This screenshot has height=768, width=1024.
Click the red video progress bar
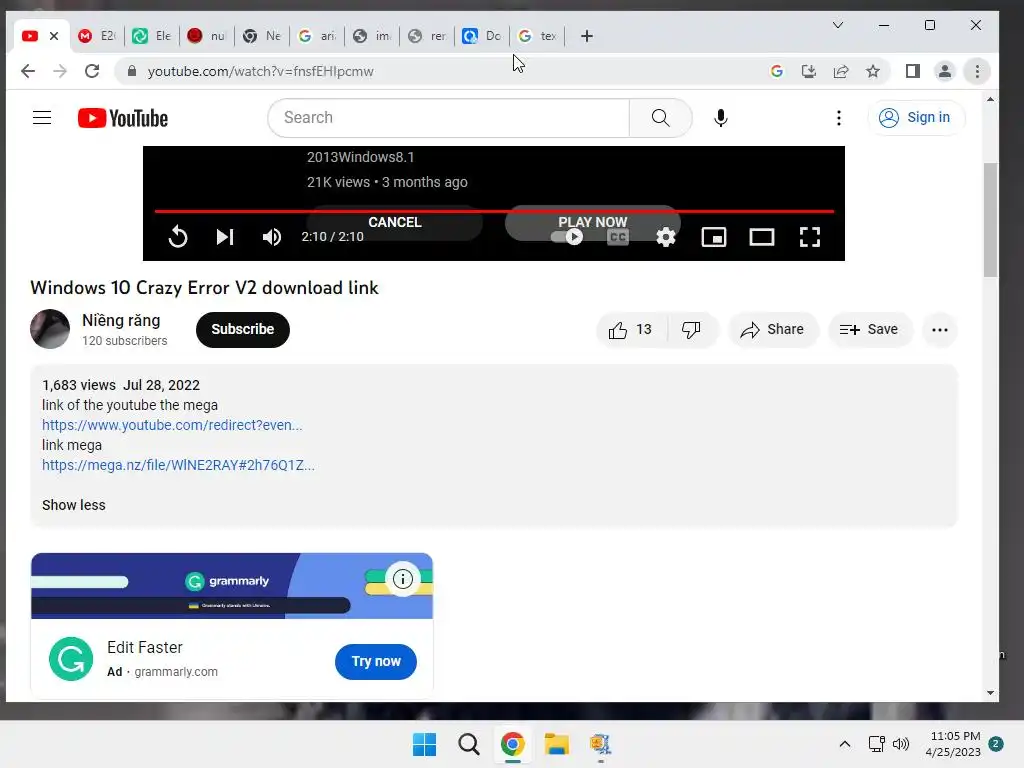[494, 212]
